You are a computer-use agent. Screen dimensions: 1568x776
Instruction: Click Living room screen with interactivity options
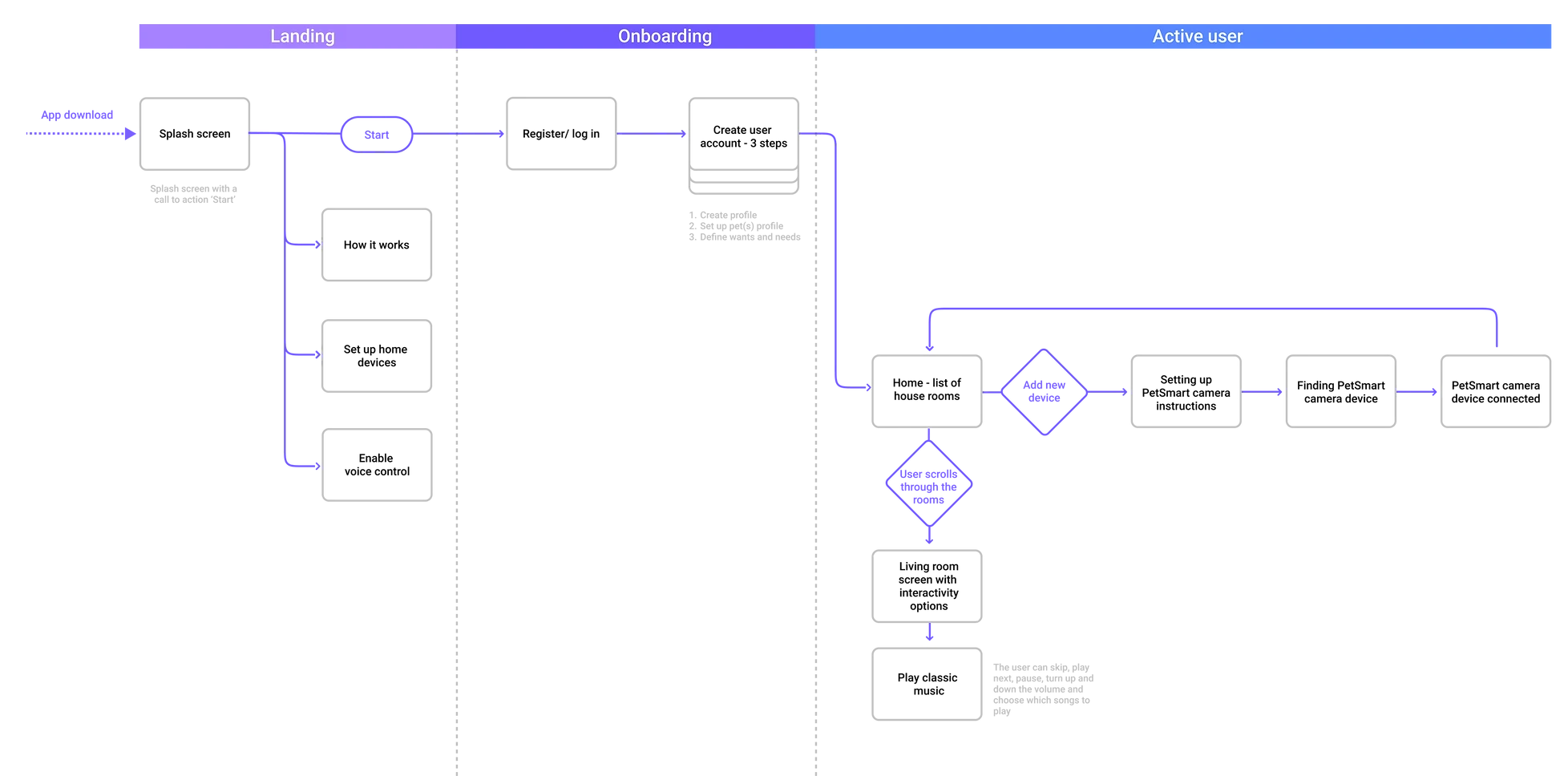pos(927,586)
